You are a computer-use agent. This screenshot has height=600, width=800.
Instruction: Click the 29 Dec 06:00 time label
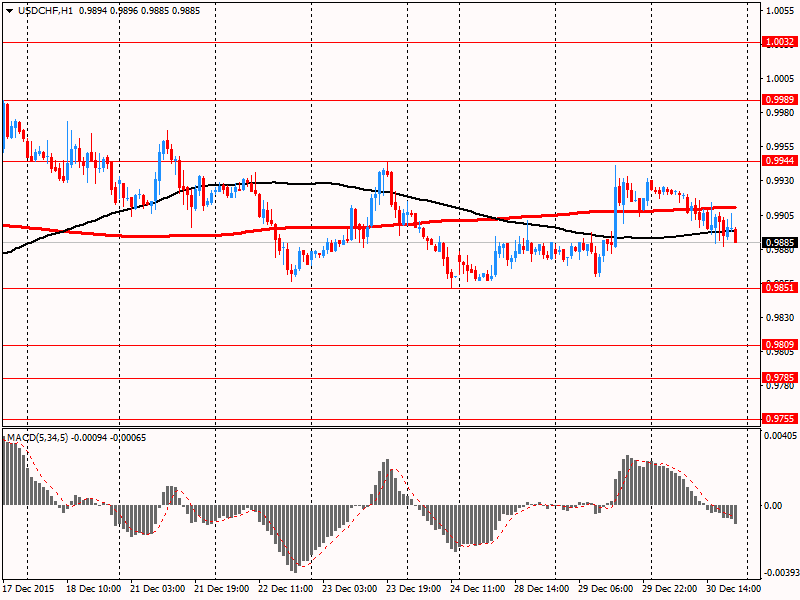point(606,590)
